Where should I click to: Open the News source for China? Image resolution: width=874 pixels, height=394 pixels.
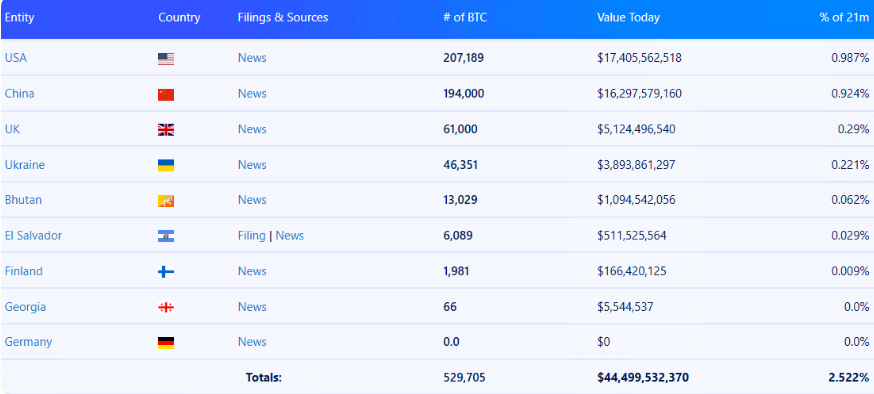pyautogui.click(x=252, y=93)
